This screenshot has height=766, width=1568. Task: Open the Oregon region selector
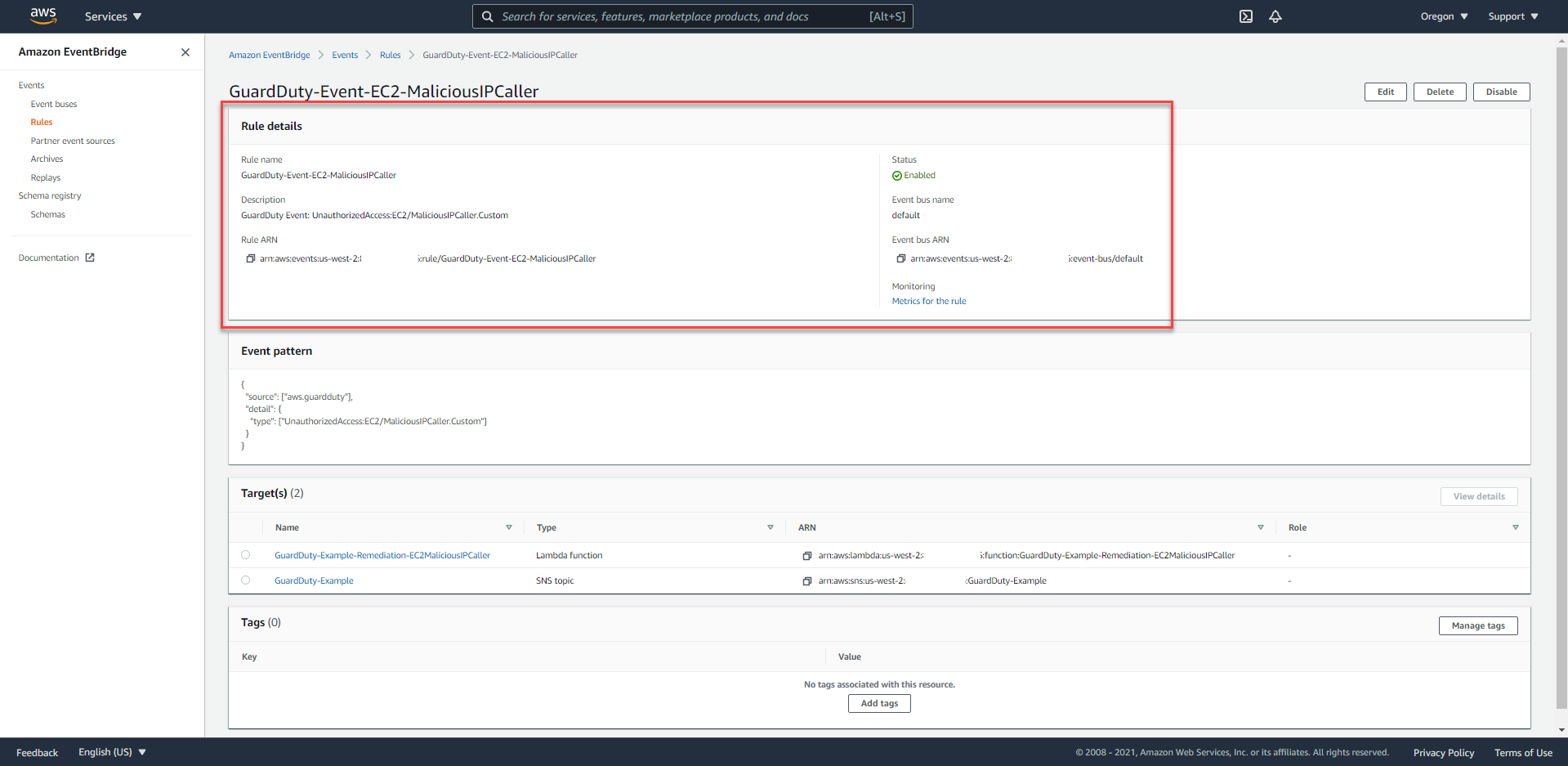(x=1444, y=16)
